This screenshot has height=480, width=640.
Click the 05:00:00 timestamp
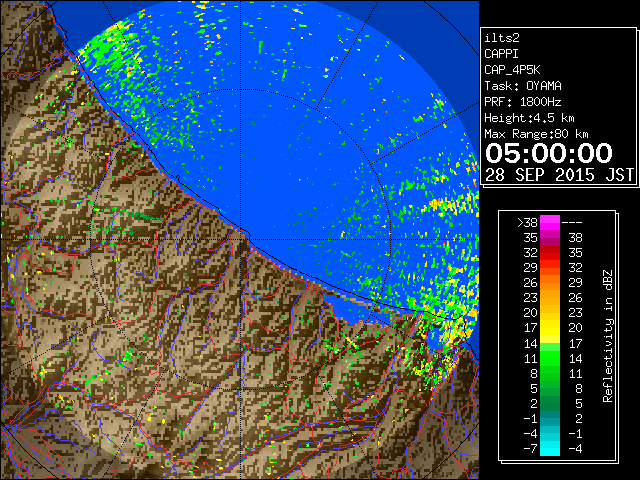coord(549,153)
